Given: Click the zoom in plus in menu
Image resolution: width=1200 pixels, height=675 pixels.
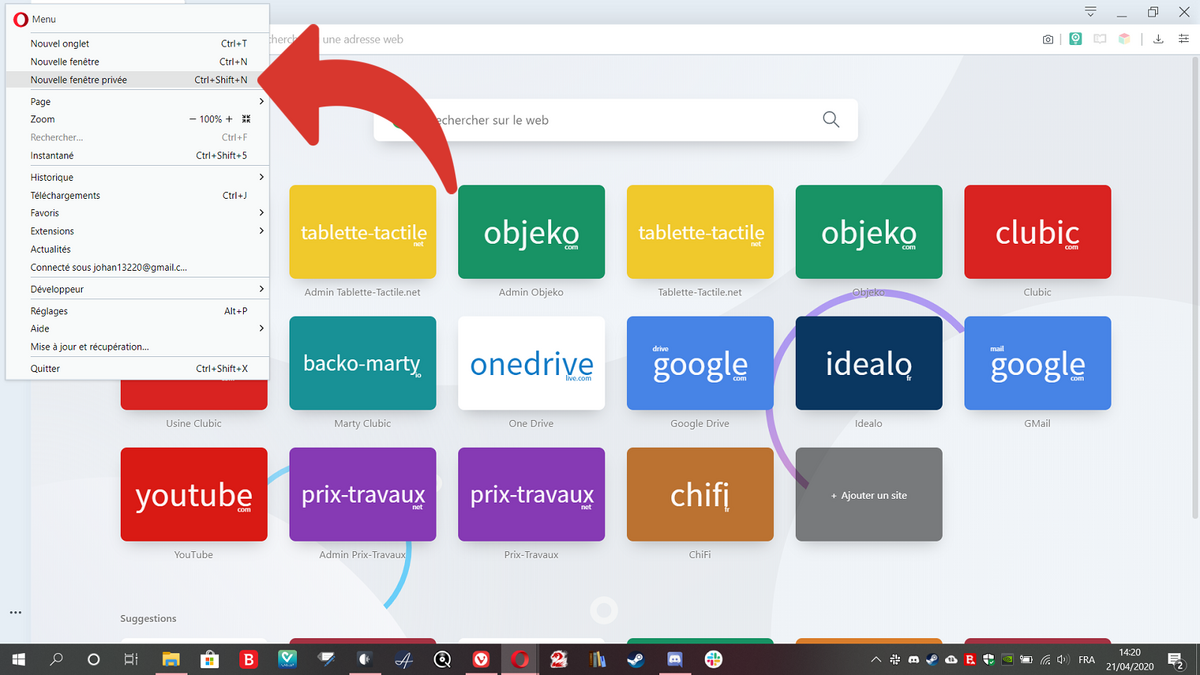Looking at the screenshot, I should point(229,119).
